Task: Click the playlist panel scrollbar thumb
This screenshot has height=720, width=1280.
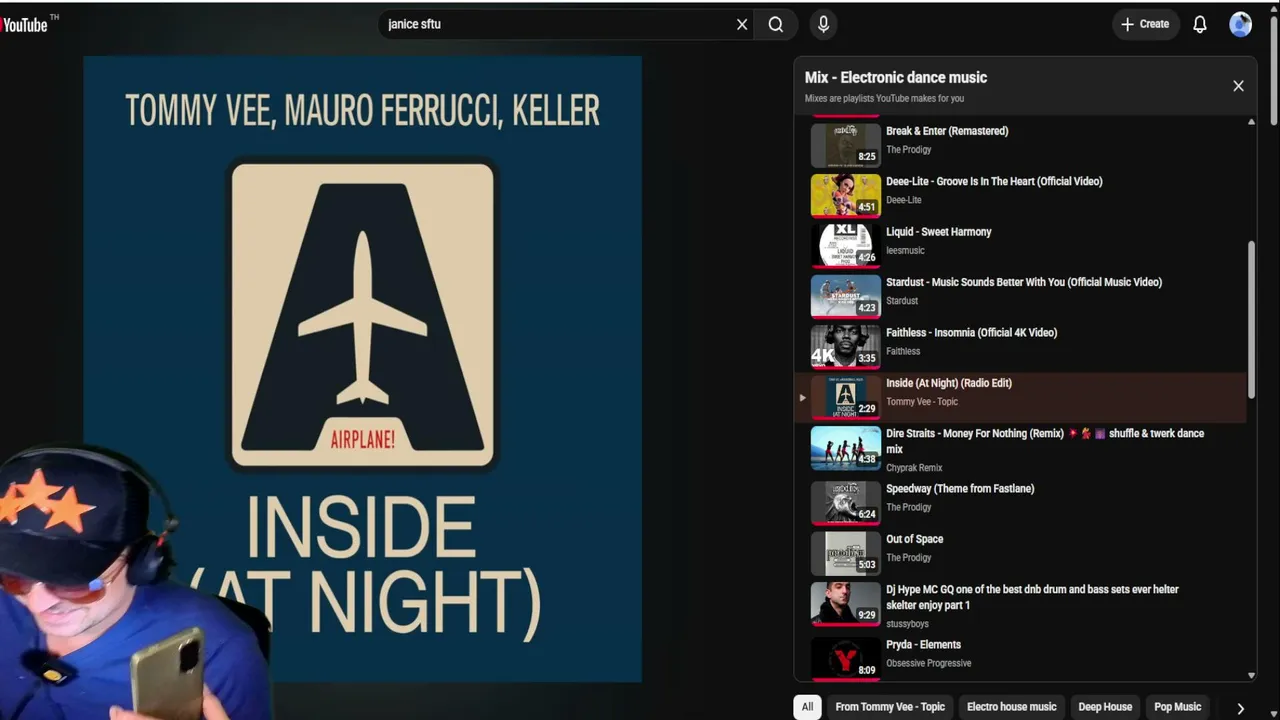Action: [1251, 320]
